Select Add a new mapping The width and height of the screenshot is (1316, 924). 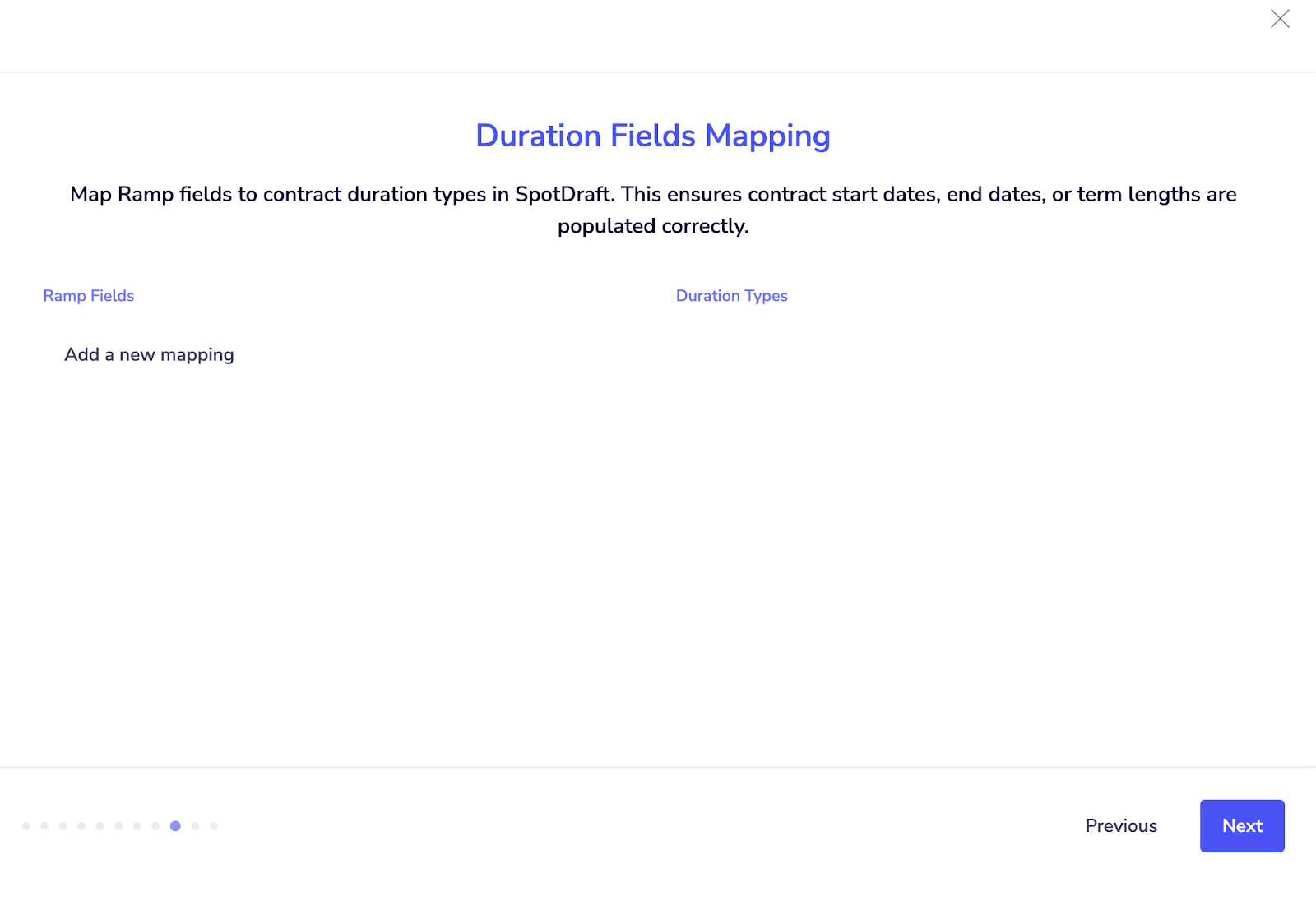(x=149, y=354)
